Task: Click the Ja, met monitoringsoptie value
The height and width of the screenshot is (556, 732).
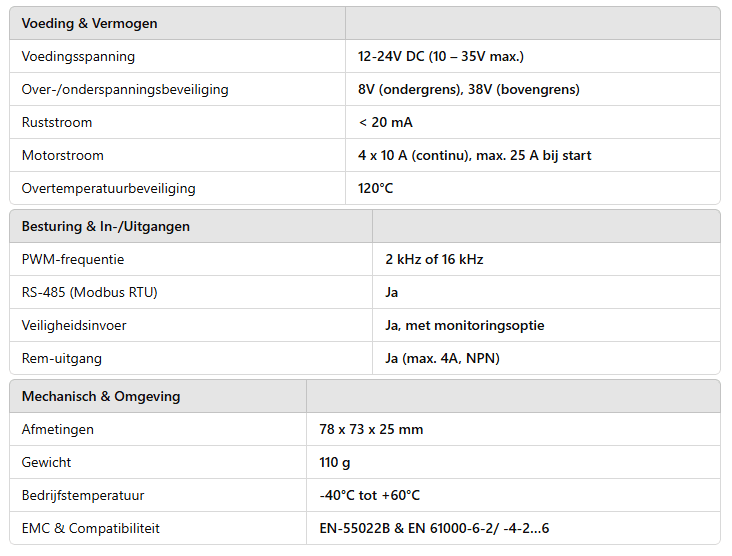Action: (465, 325)
